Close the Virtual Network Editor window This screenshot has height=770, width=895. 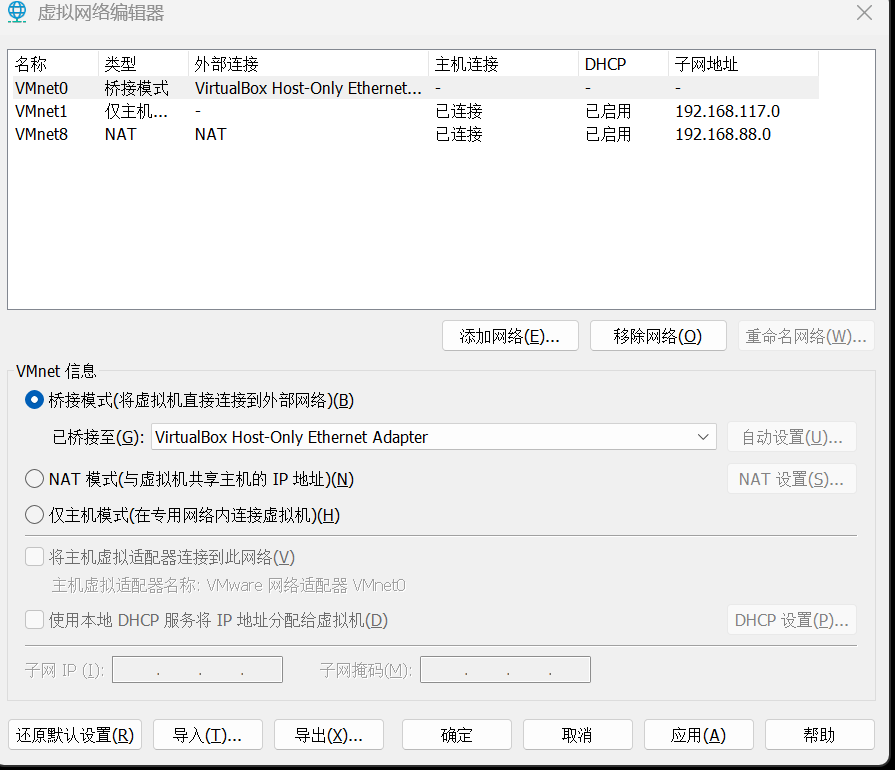tap(864, 13)
